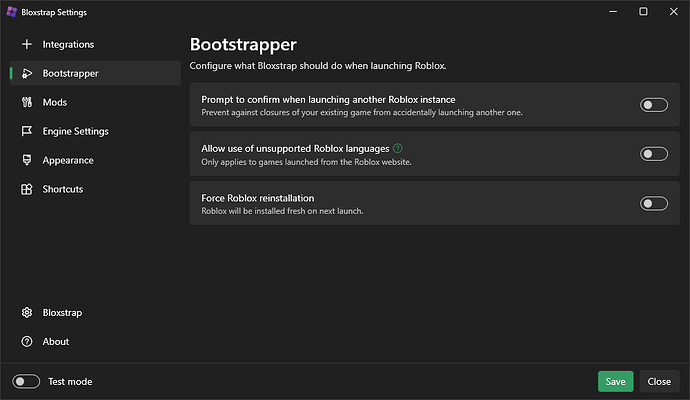Click the Integrations plus icon in the sidebar
The width and height of the screenshot is (690, 400).
(27, 44)
